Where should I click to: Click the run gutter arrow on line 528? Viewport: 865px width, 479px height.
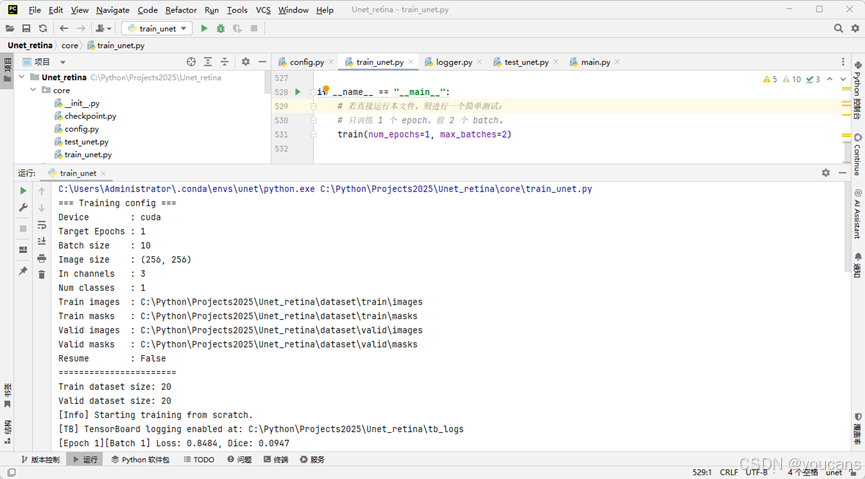point(298,92)
